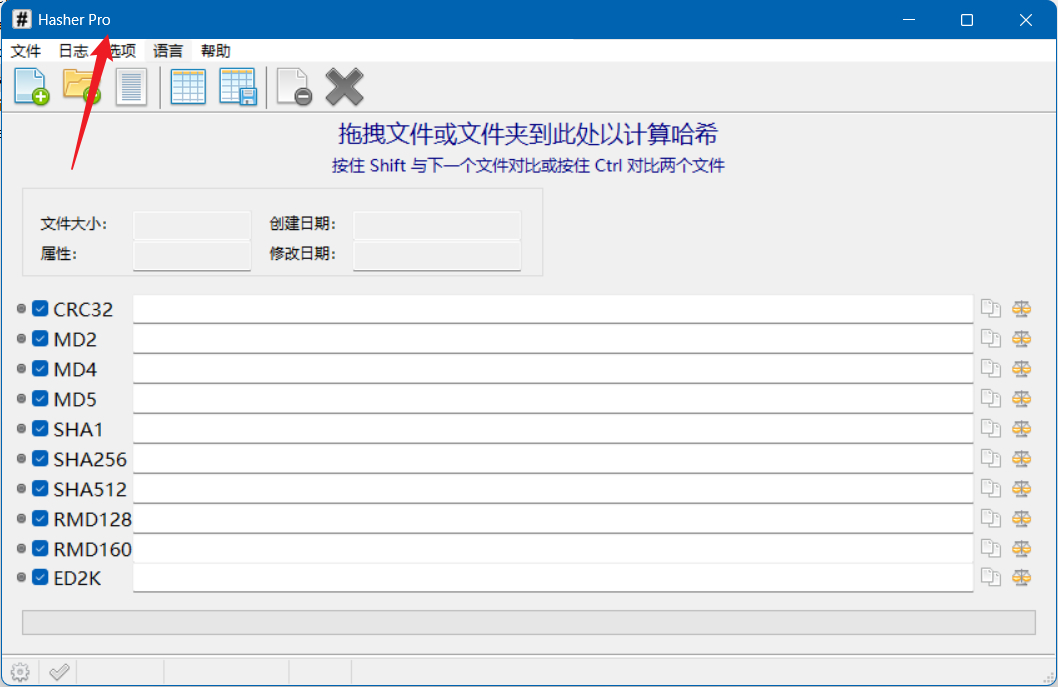Screen dimensions: 1058x687
Task: Maximize the Hasher Pro window
Action: (967, 20)
